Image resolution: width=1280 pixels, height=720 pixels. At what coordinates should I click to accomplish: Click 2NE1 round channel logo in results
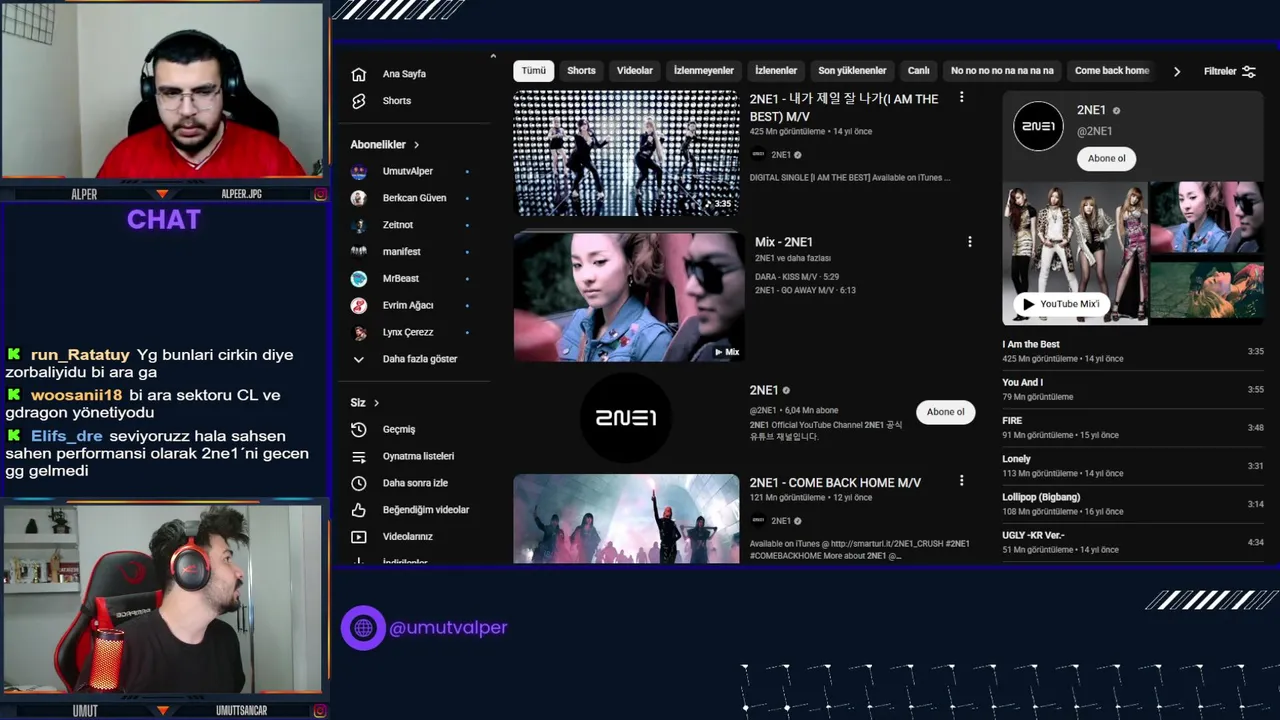[627, 418]
